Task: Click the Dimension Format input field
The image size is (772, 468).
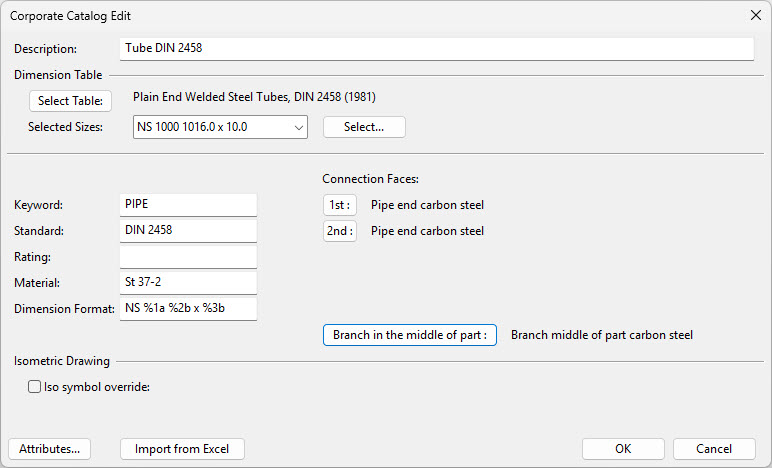Action: coord(187,309)
